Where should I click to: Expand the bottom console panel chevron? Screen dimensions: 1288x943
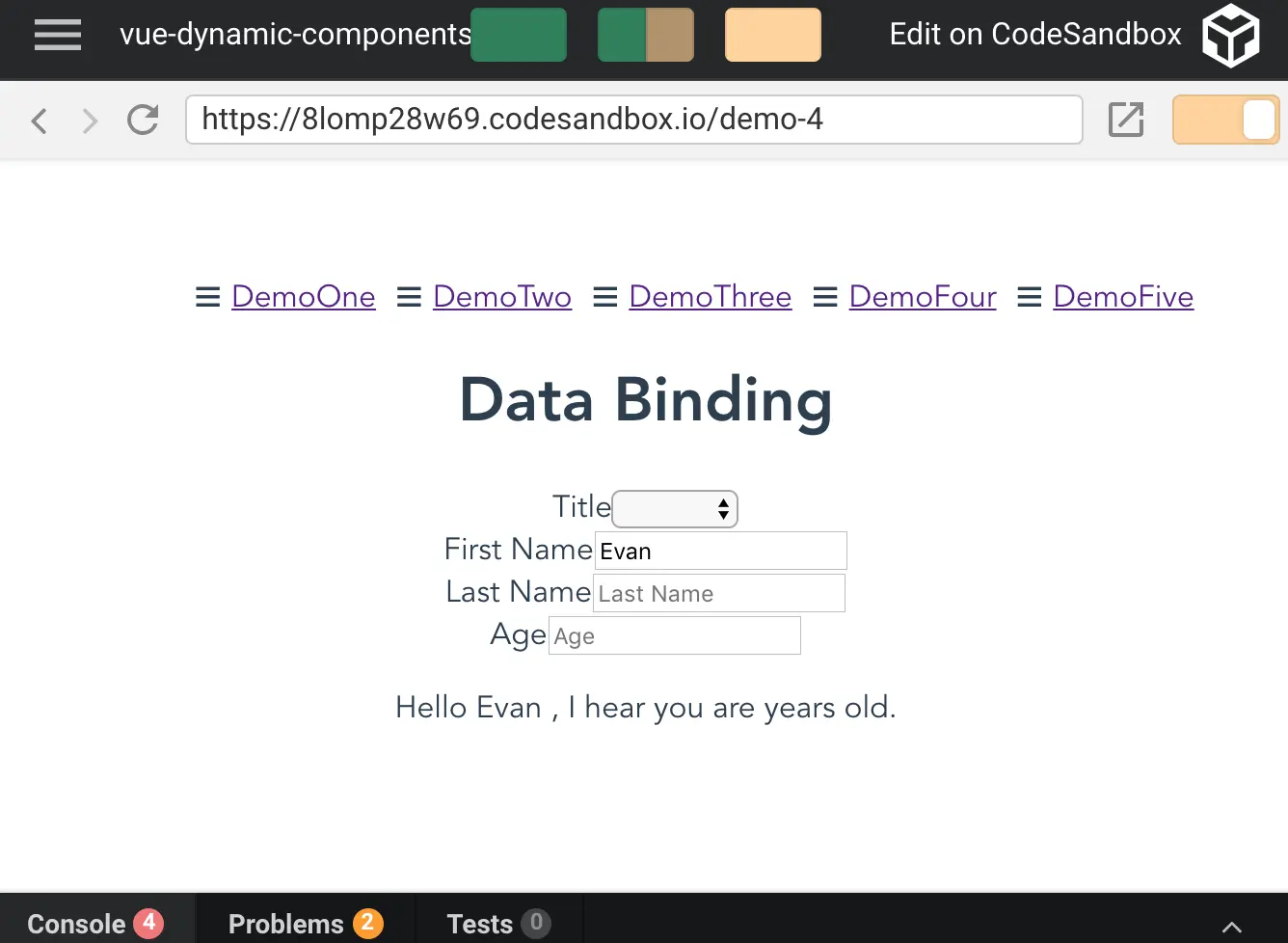(x=1231, y=927)
